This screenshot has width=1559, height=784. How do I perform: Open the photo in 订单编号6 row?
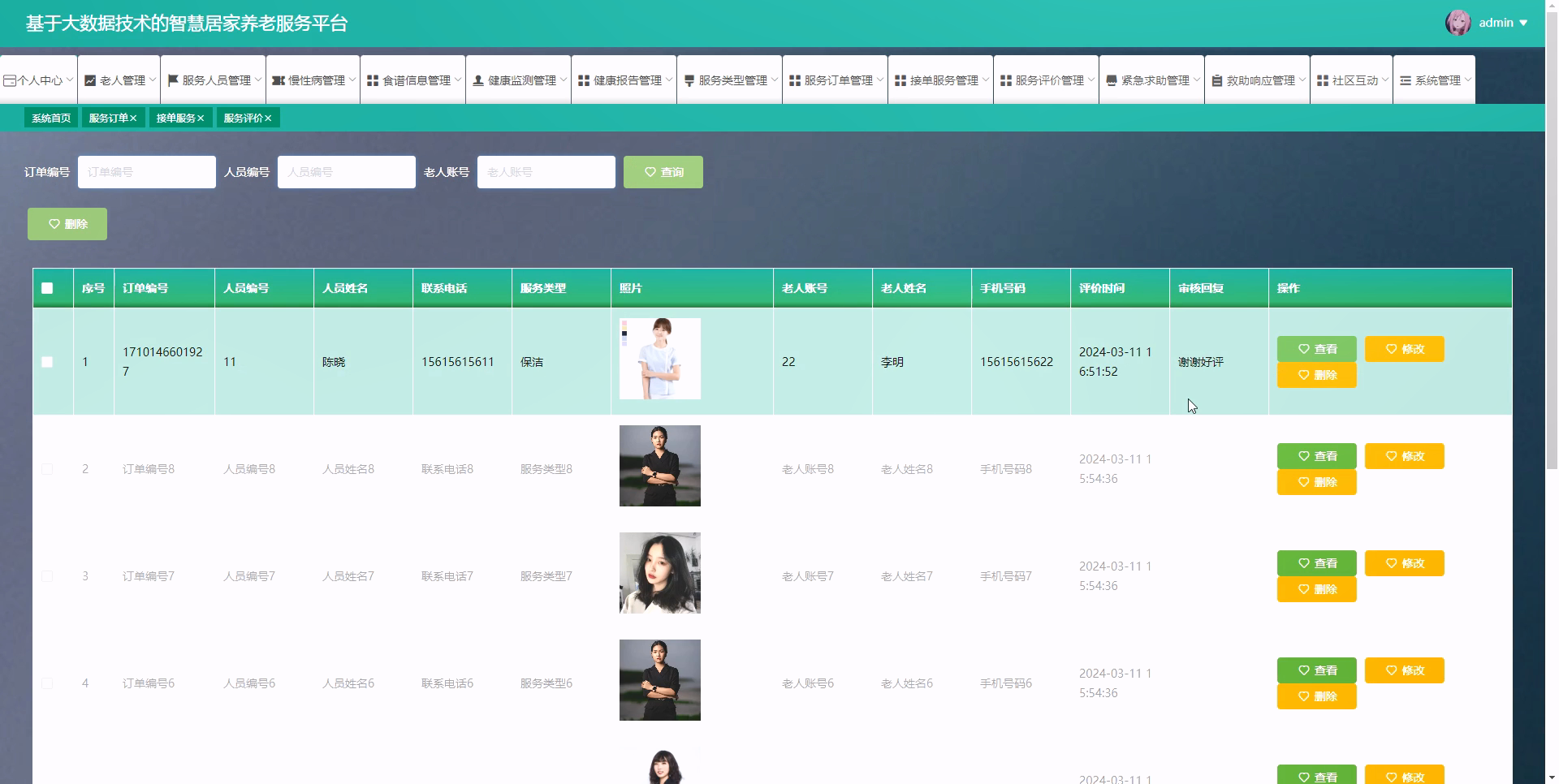point(660,680)
